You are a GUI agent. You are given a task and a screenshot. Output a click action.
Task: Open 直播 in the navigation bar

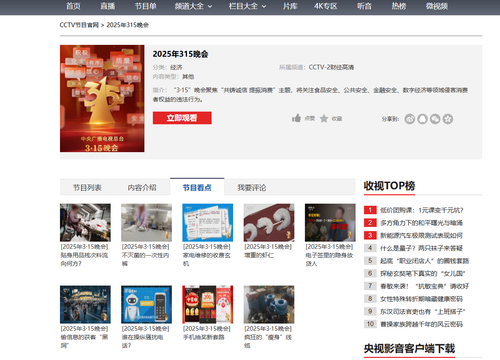pos(107,6)
